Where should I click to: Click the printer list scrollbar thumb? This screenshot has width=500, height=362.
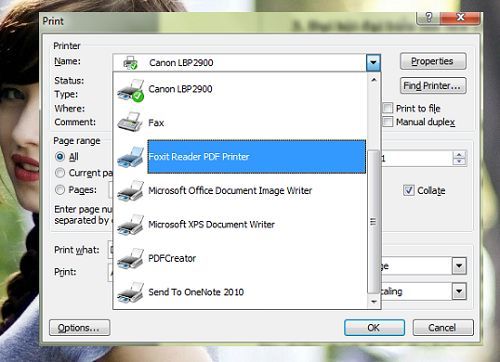(x=373, y=222)
